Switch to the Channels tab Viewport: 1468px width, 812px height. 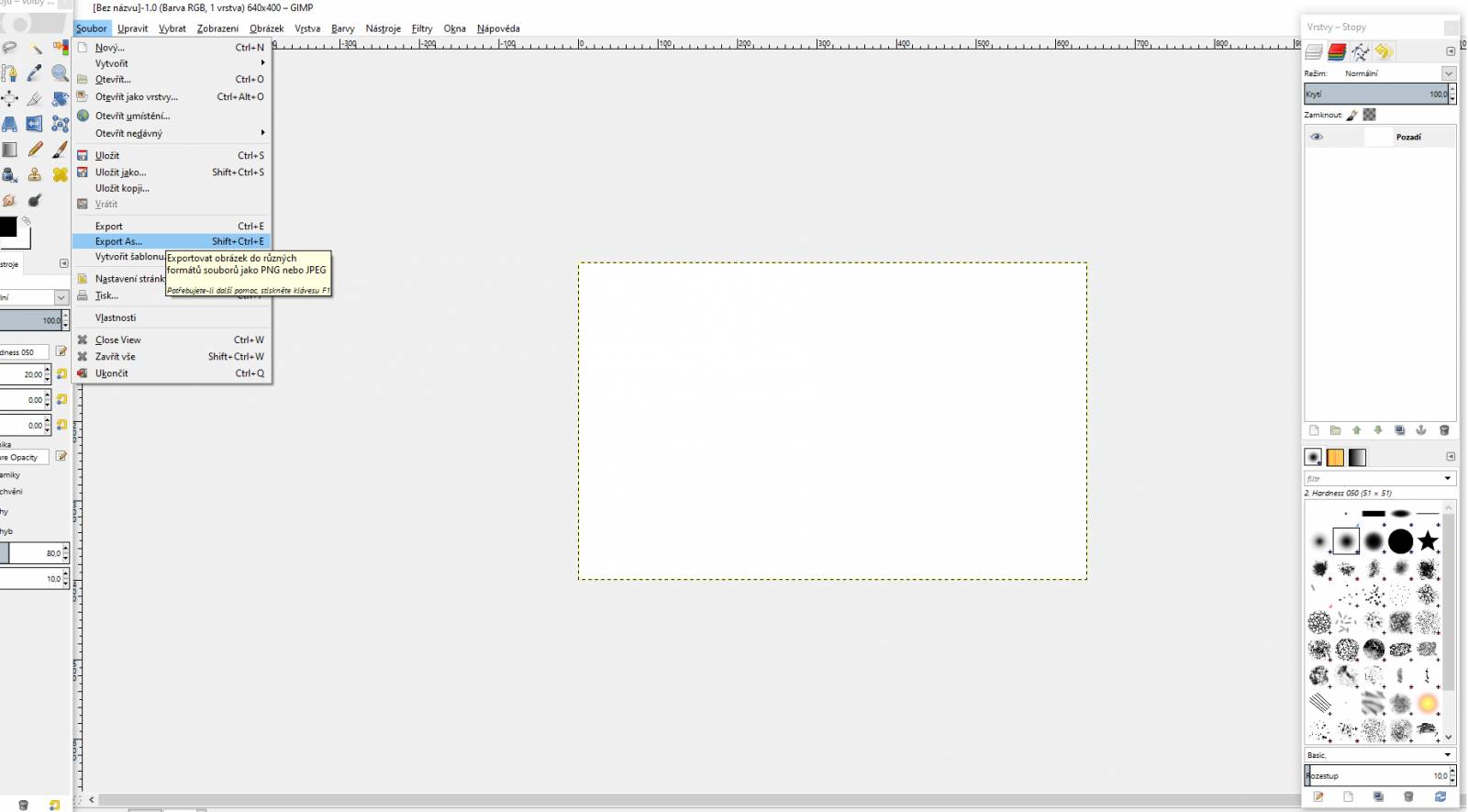1337,51
